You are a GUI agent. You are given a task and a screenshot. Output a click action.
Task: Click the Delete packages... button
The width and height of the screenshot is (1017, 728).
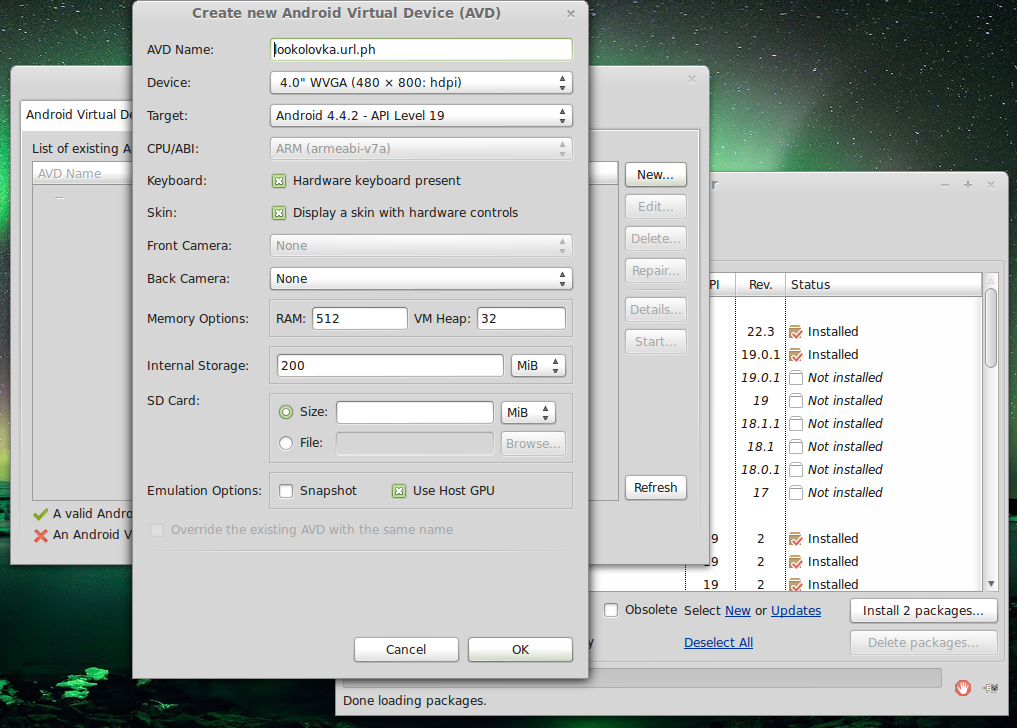pyautogui.click(x=923, y=643)
